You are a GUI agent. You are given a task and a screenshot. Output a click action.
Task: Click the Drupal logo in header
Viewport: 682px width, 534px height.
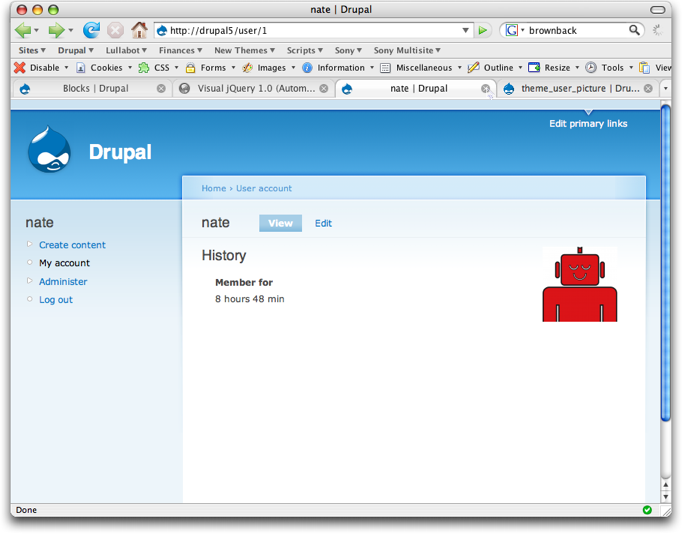click(x=49, y=149)
